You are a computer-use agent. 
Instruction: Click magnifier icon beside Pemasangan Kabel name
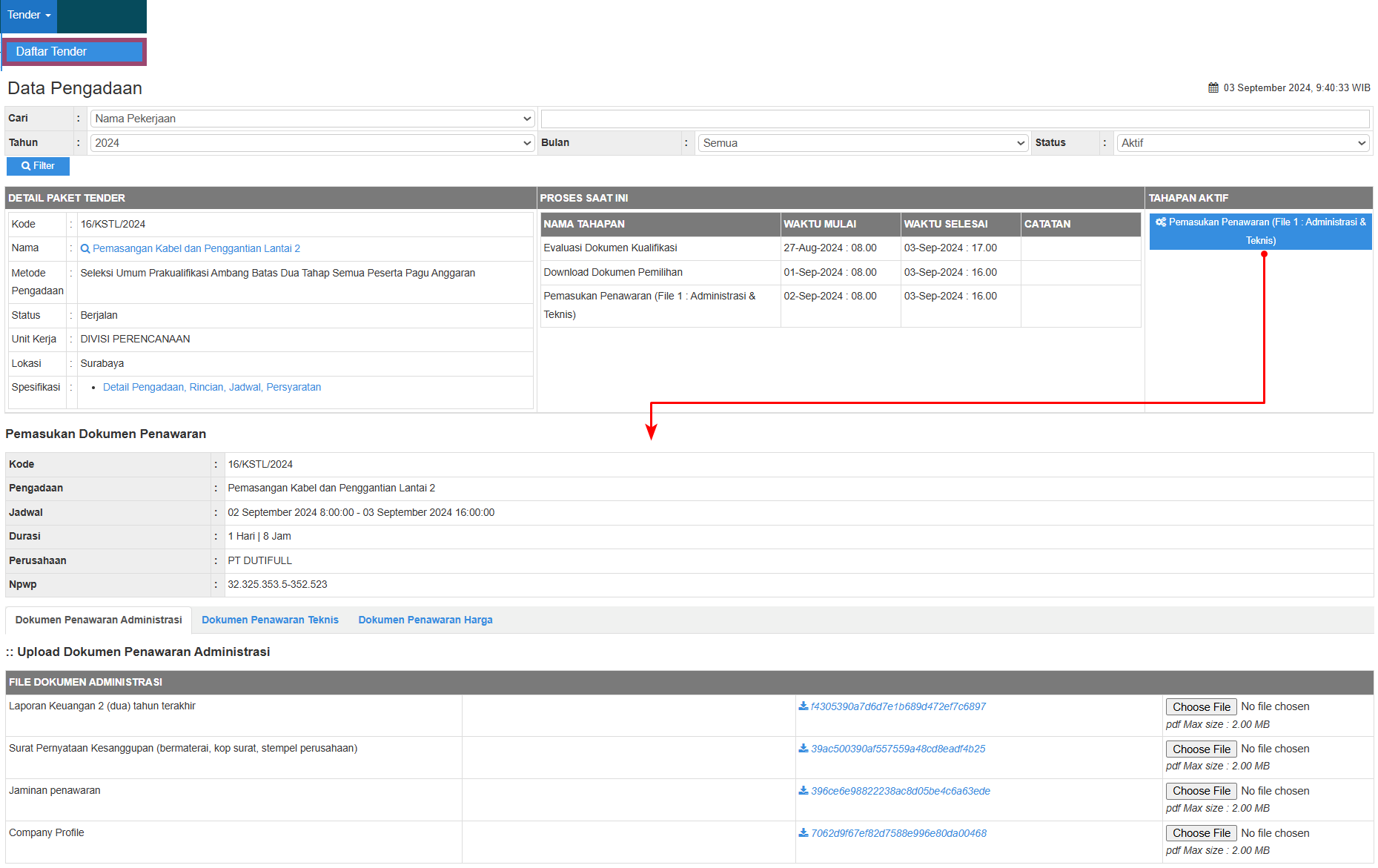click(85, 249)
